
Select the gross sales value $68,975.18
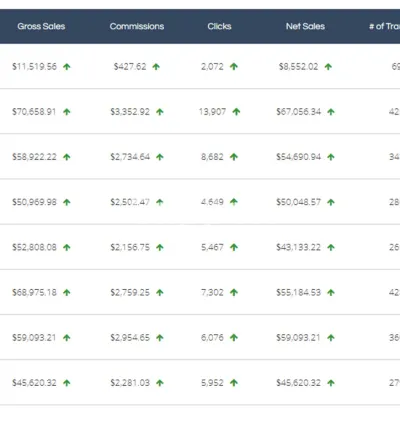click(x=34, y=292)
